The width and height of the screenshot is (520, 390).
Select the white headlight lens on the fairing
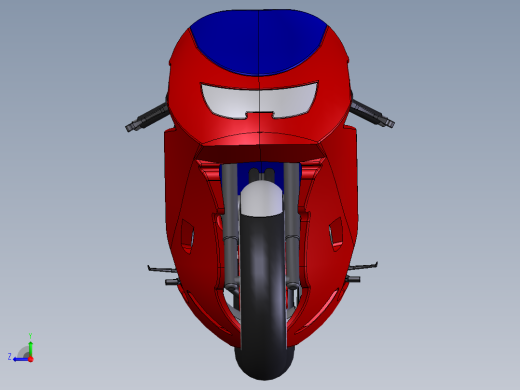[x=259, y=101]
